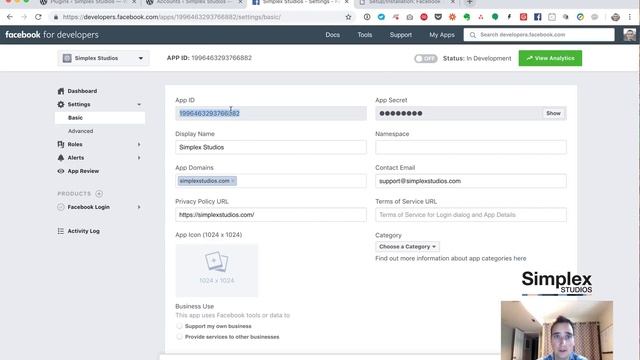The image size is (640, 360).
Task: Open the Pocket extension icon
Action: click(438, 17)
